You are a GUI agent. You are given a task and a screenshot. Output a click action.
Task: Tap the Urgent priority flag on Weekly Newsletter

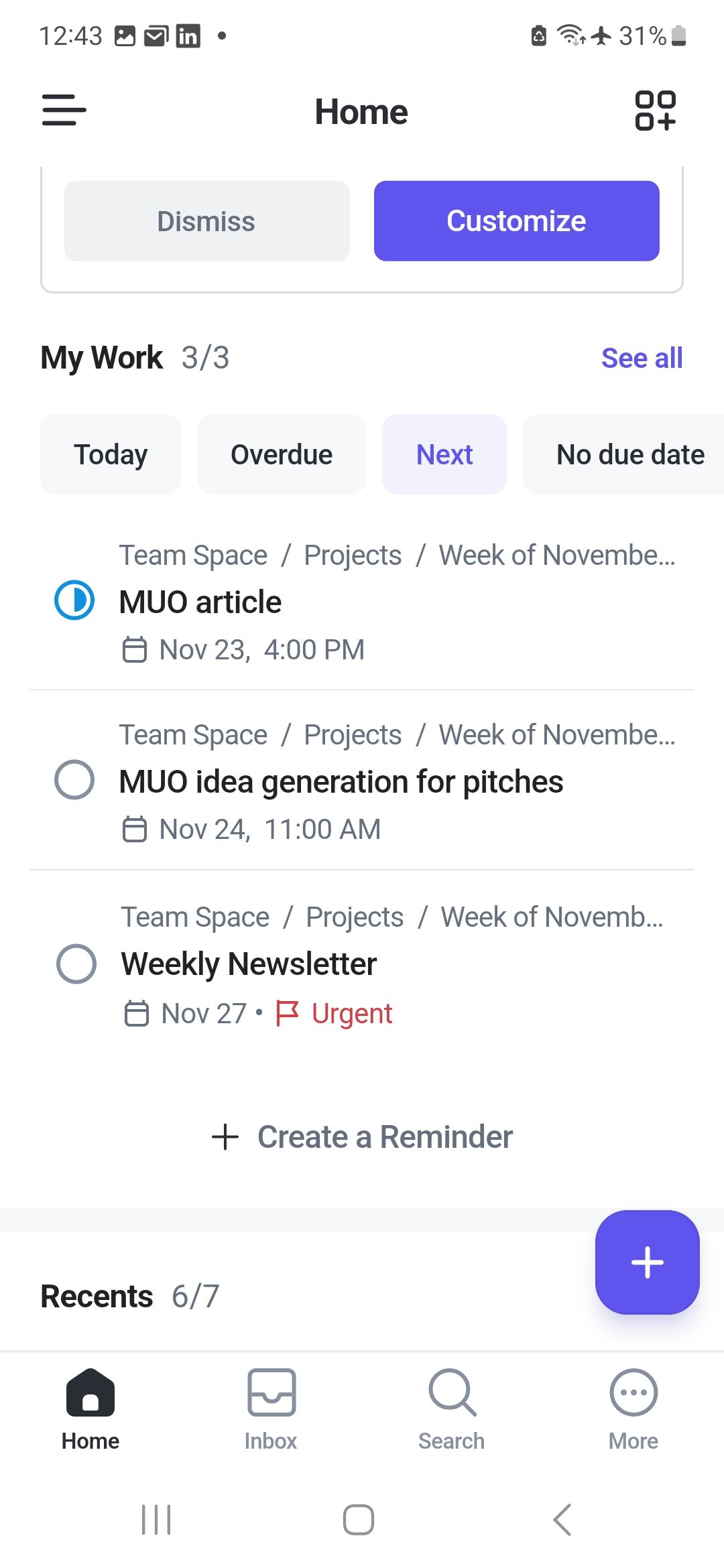(289, 1013)
